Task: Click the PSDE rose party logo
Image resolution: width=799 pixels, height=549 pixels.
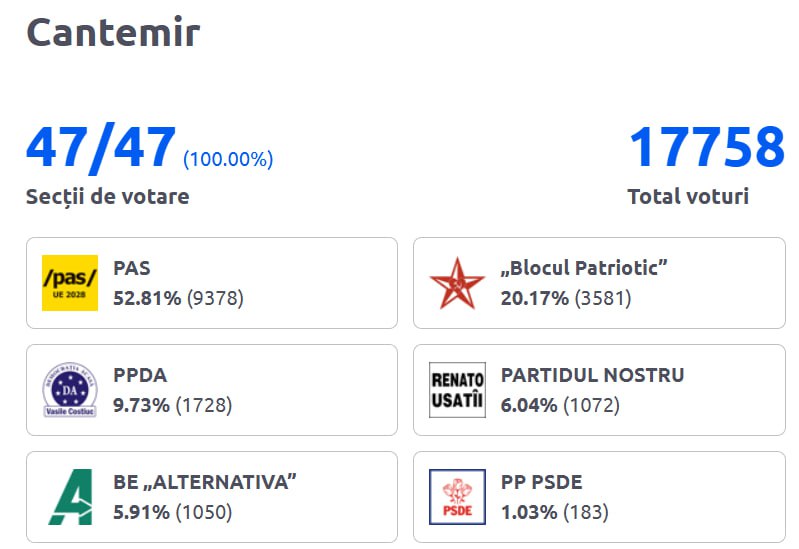Action: coord(457,497)
